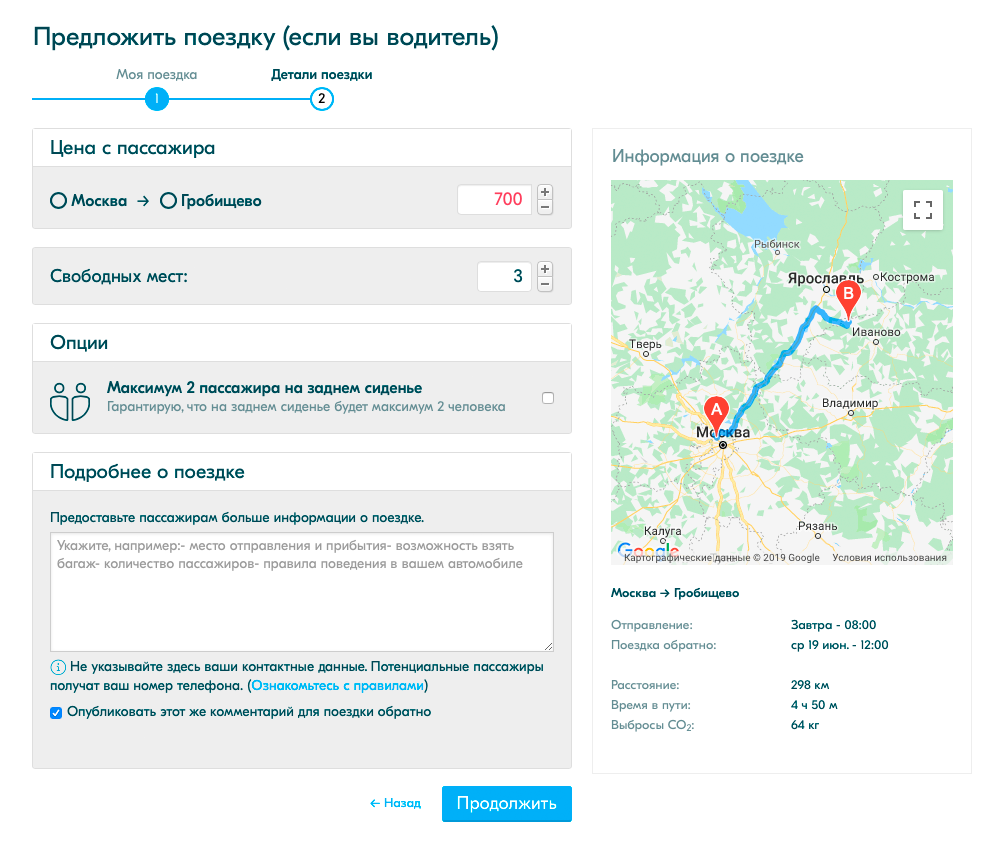Enable max 2 passengers on back seat
The width and height of the screenshot is (1000, 862).
tap(548, 398)
